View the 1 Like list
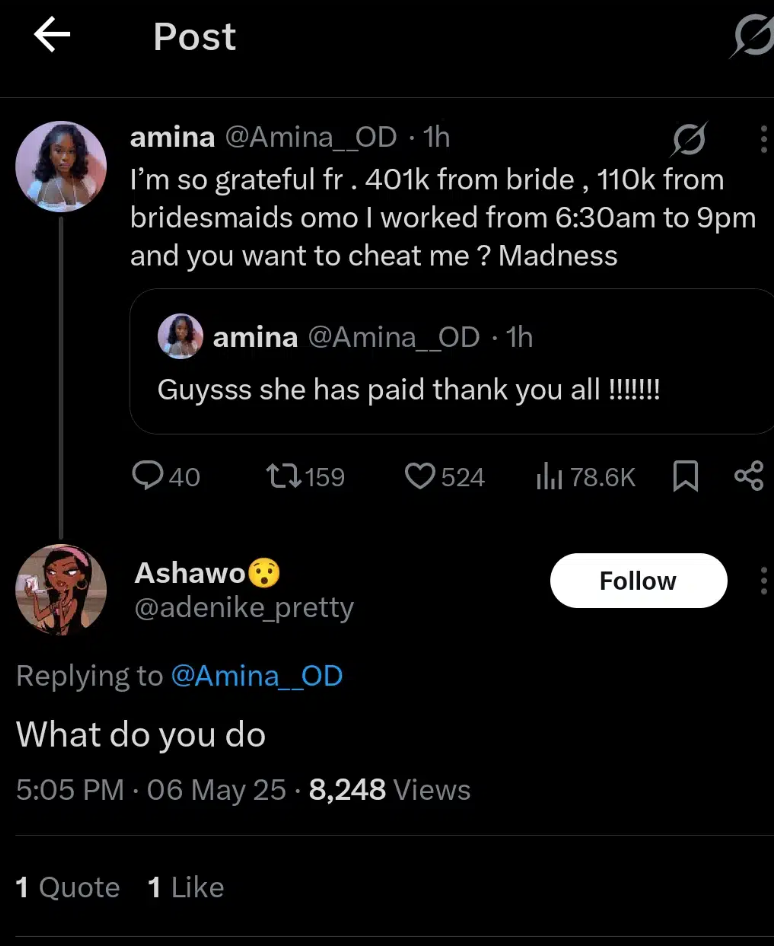 coord(186,887)
